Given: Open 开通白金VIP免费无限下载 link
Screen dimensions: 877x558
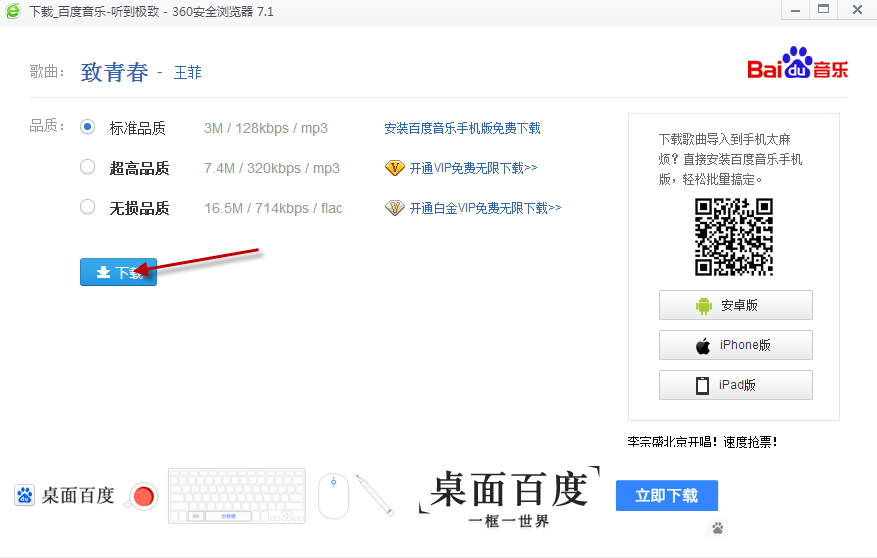Looking at the screenshot, I should point(485,208).
